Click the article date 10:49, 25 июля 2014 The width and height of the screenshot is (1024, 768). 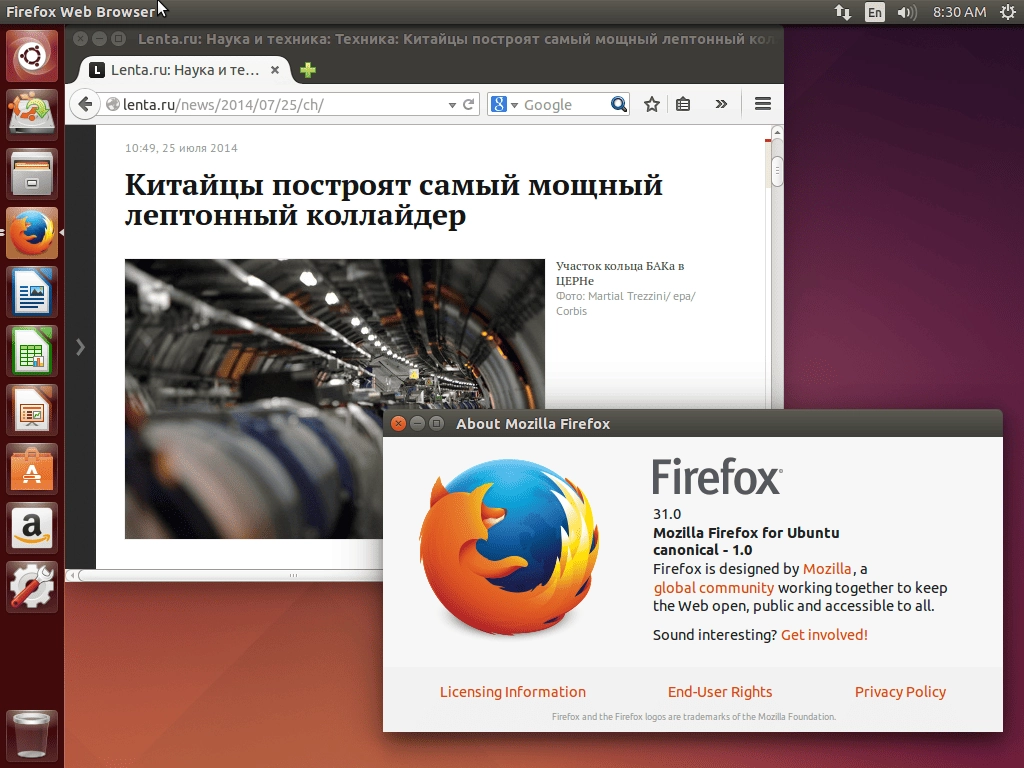coord(181,148)
